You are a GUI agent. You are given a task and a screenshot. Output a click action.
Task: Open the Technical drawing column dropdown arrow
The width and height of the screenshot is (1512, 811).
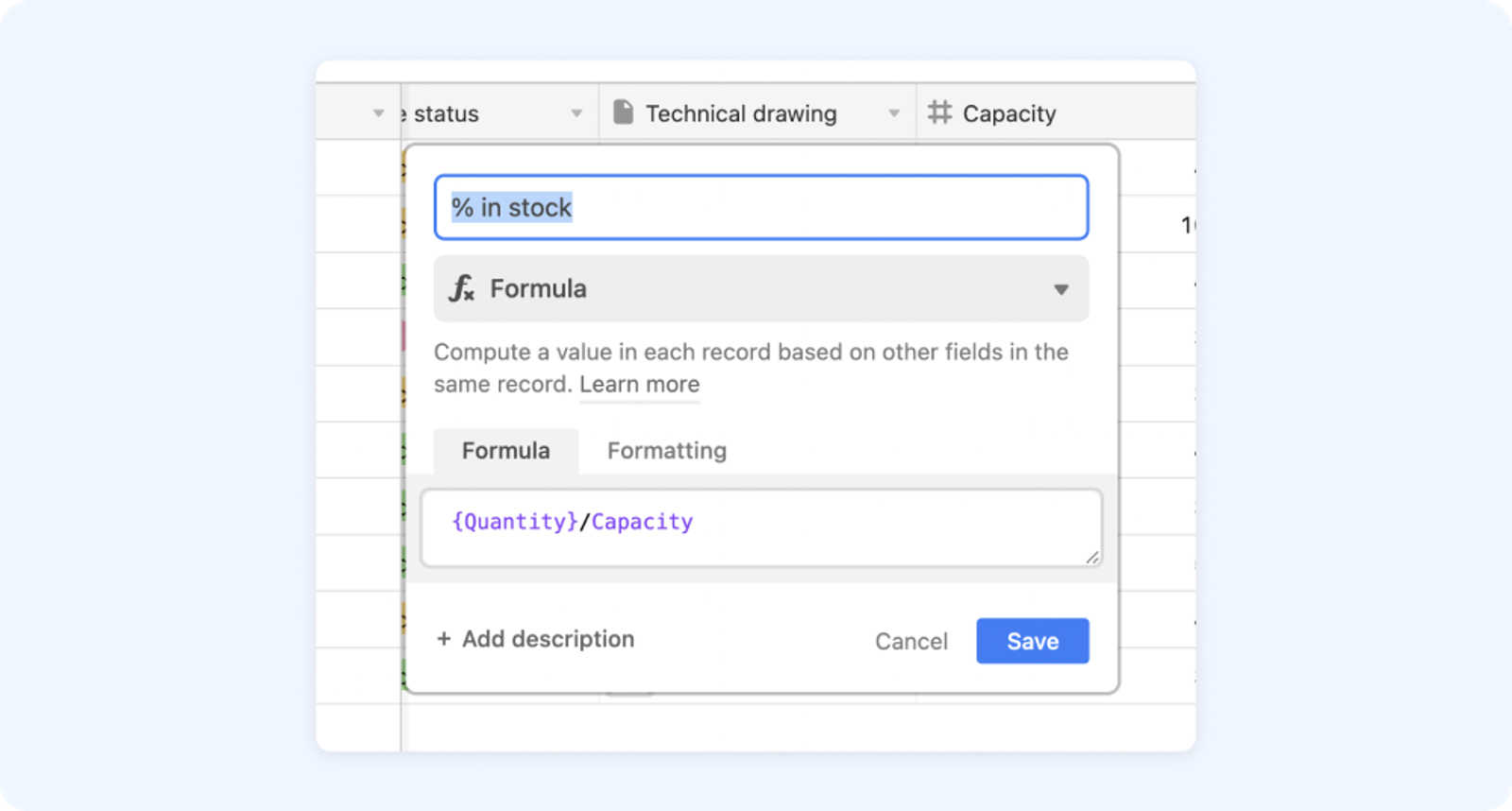pyautogui.click(x=894, y=113)
